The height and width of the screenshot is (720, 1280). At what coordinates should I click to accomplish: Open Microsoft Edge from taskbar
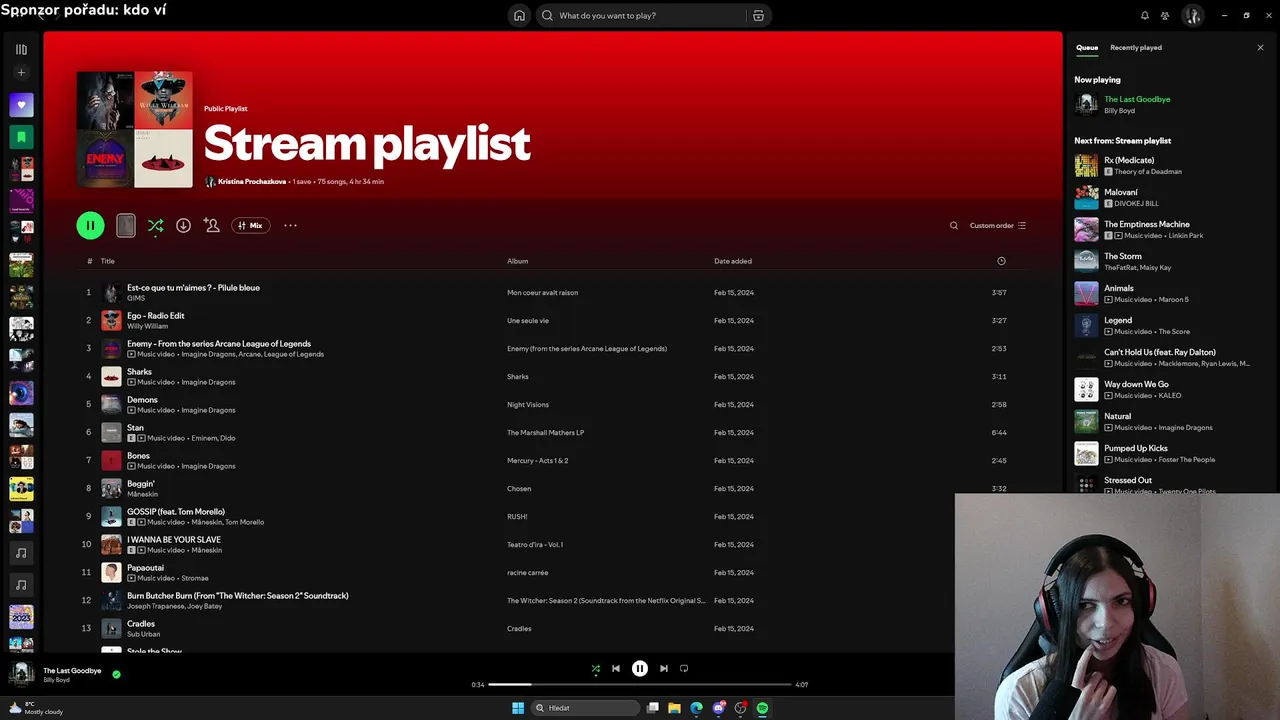[696, 708]
